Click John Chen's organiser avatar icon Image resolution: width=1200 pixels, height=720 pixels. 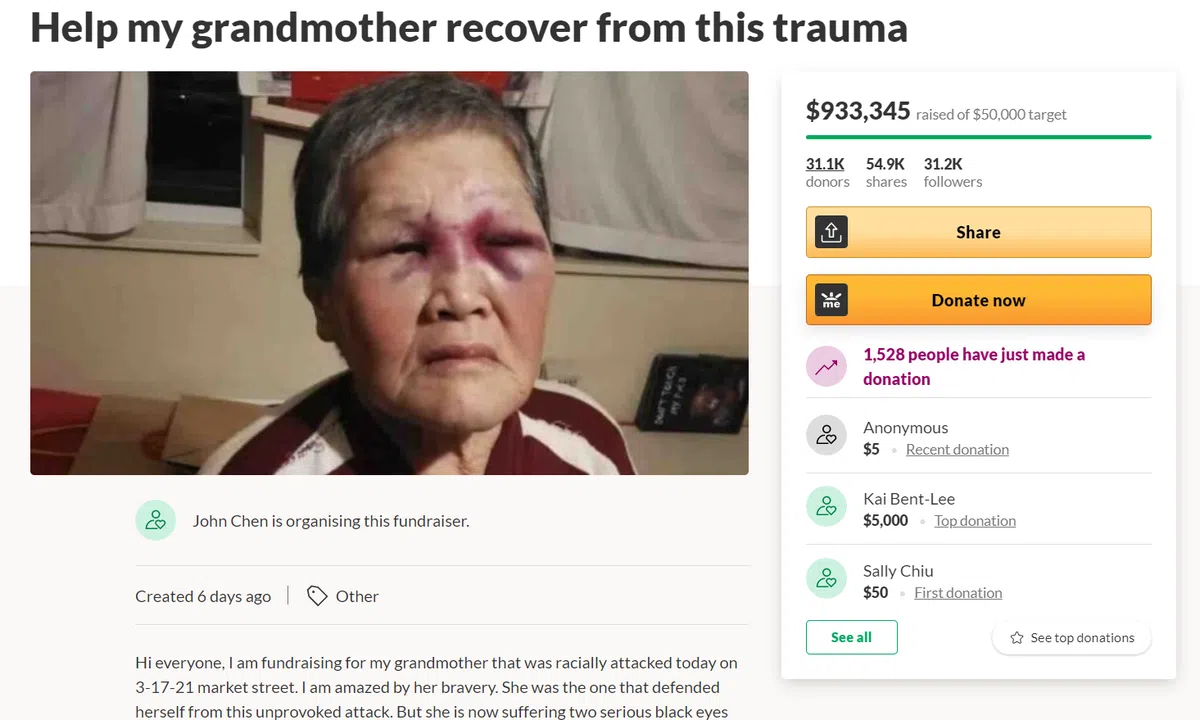155,520
